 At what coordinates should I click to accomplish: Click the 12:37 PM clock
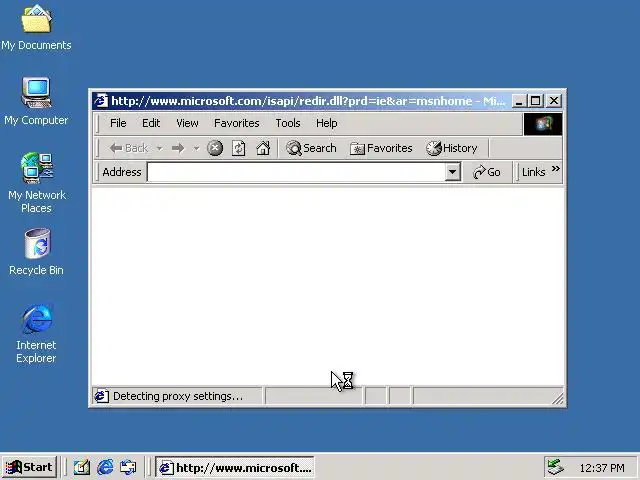click(x=602, y=468)
